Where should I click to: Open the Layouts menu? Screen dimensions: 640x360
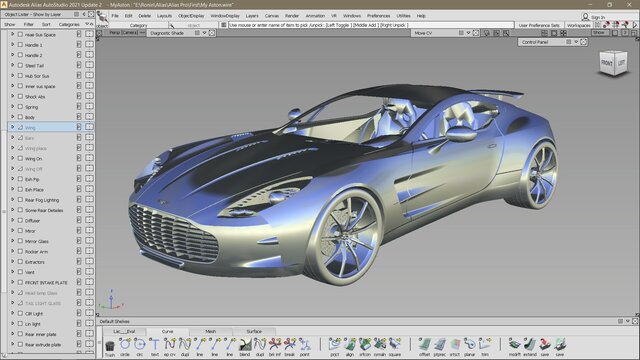coord(164,16)
